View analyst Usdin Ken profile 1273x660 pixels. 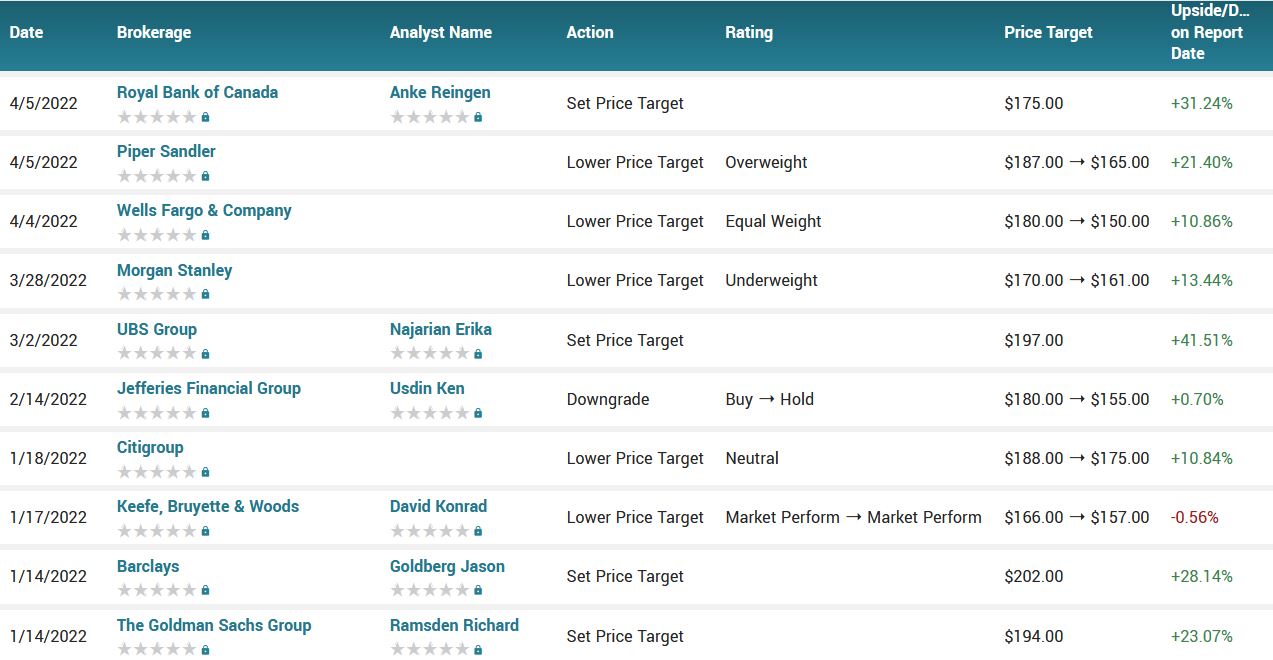pos(427,388)
